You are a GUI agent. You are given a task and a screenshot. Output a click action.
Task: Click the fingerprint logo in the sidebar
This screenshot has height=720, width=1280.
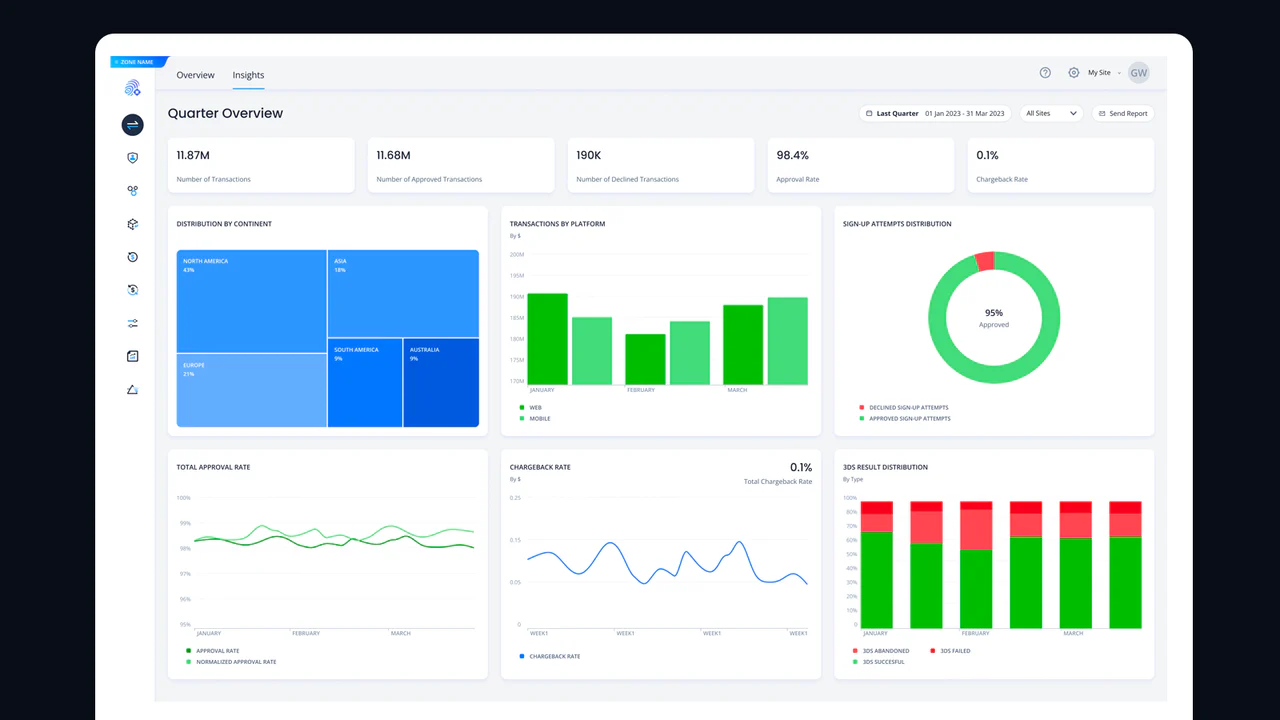132,88
